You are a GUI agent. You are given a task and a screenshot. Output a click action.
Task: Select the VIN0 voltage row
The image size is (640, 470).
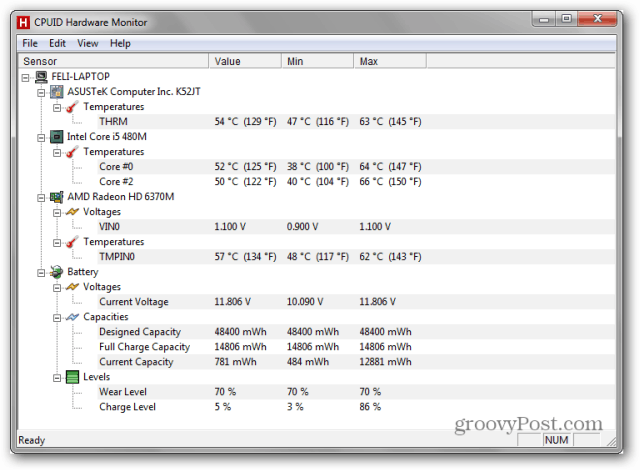[x=356, y=226]
